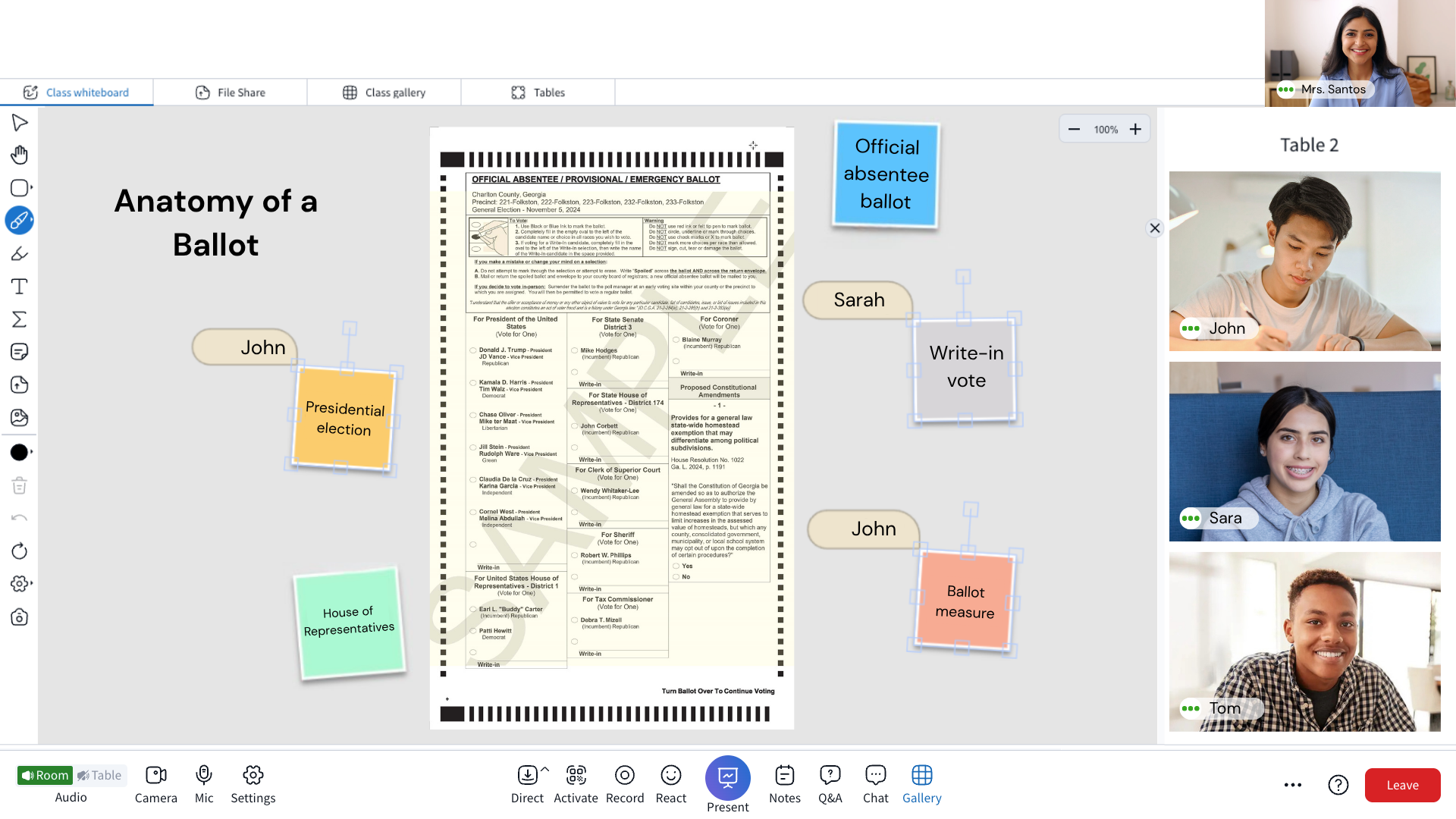This screenshot has width=1456, height=819.
Task: Select the hand pan tool
Action: coord(20,155)
